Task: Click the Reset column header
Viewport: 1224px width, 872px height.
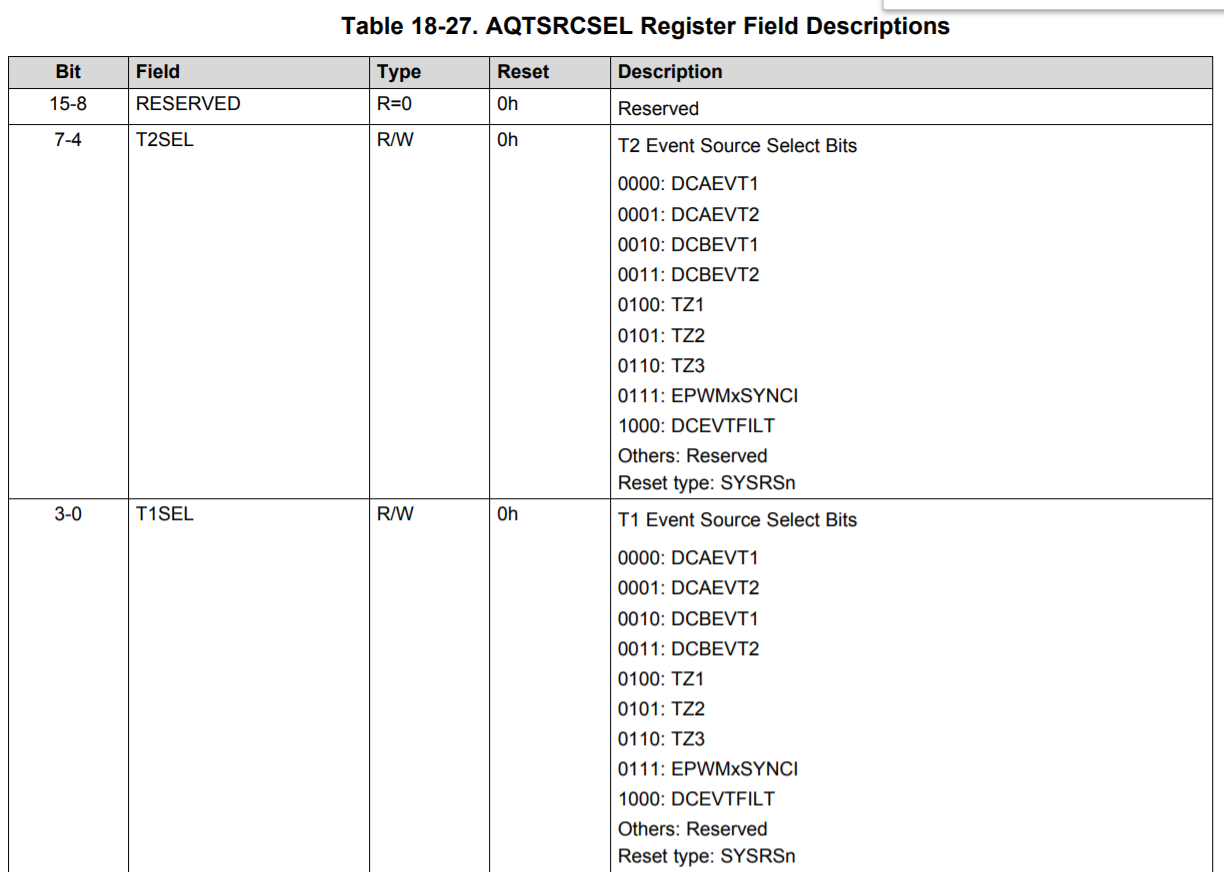Action: [x=523, y=72]
